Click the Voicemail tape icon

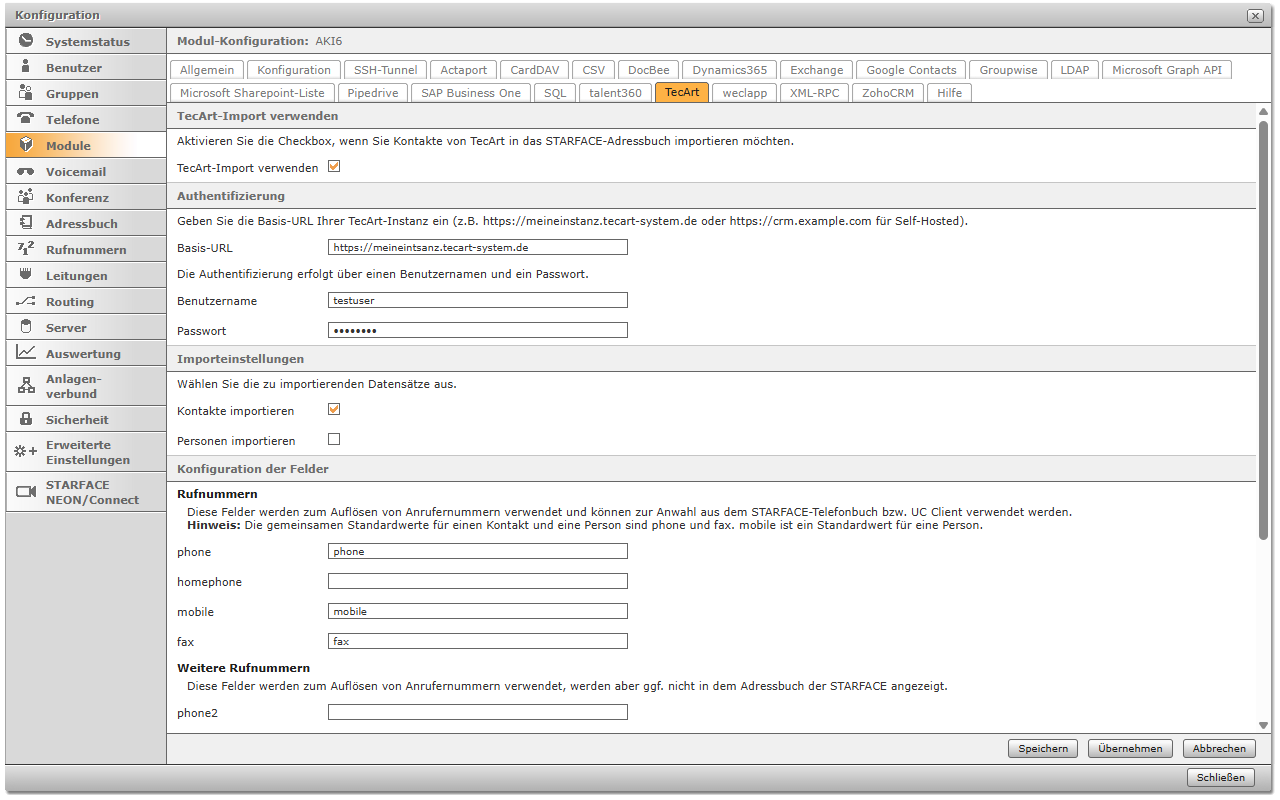pos(26,171)
